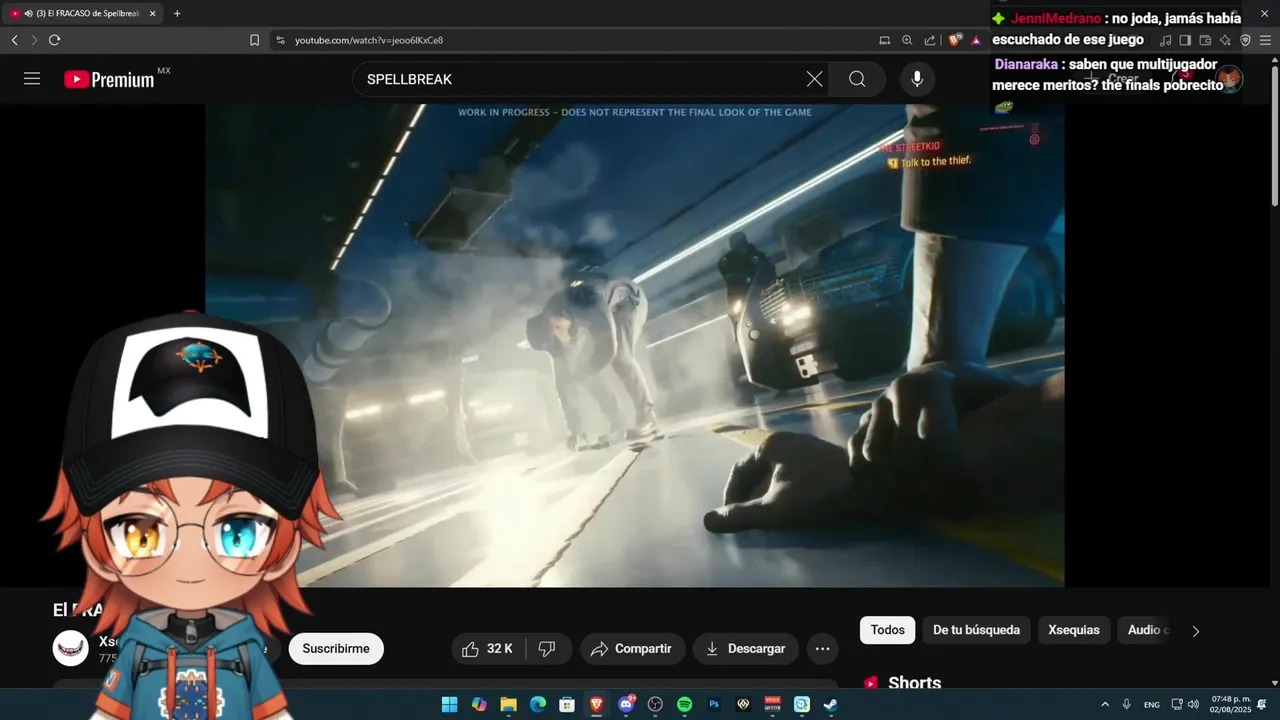Dislike the video
Viewport: 1280px width, 720px height.
pyautogui.click(x=547, y=649)
